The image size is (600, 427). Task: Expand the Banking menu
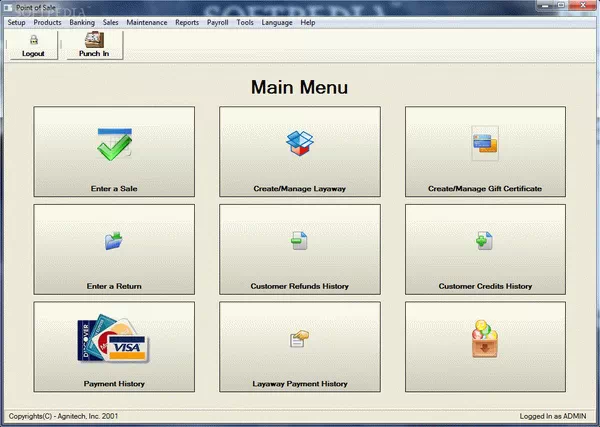tap(82, 22)
